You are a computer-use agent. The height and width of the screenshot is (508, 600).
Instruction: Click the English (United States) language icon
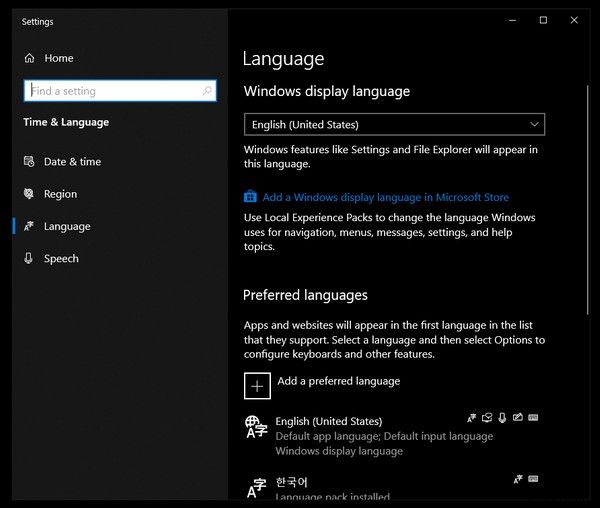(x=255, y=428)
